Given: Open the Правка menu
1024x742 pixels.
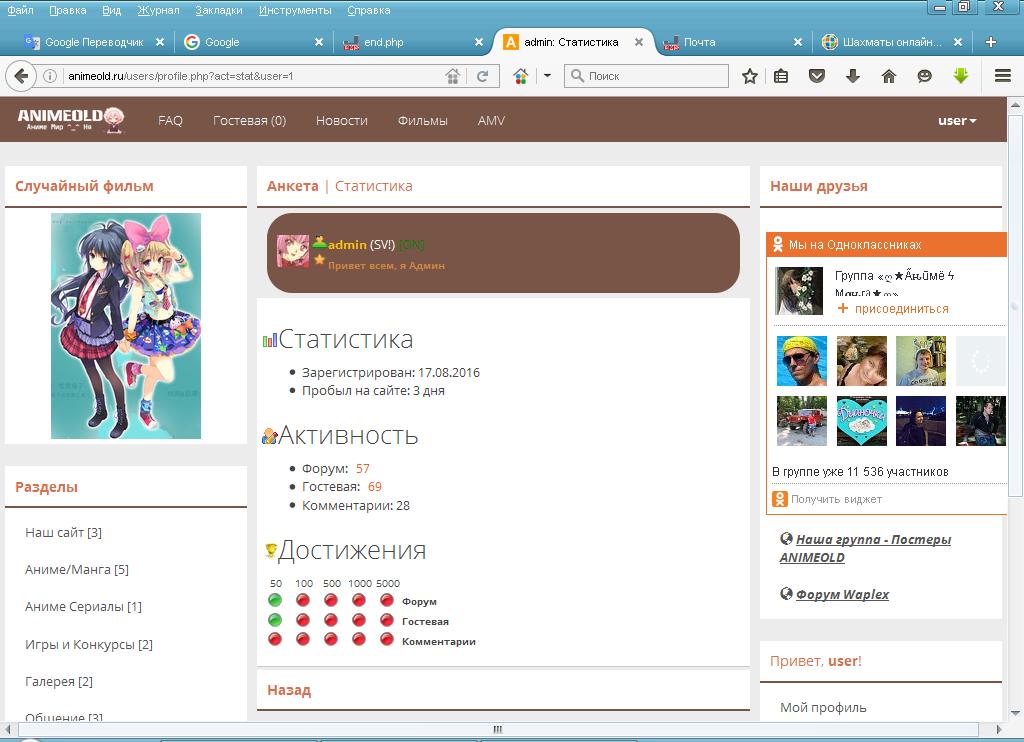Looking at the screenshot, I should [68, 10].
